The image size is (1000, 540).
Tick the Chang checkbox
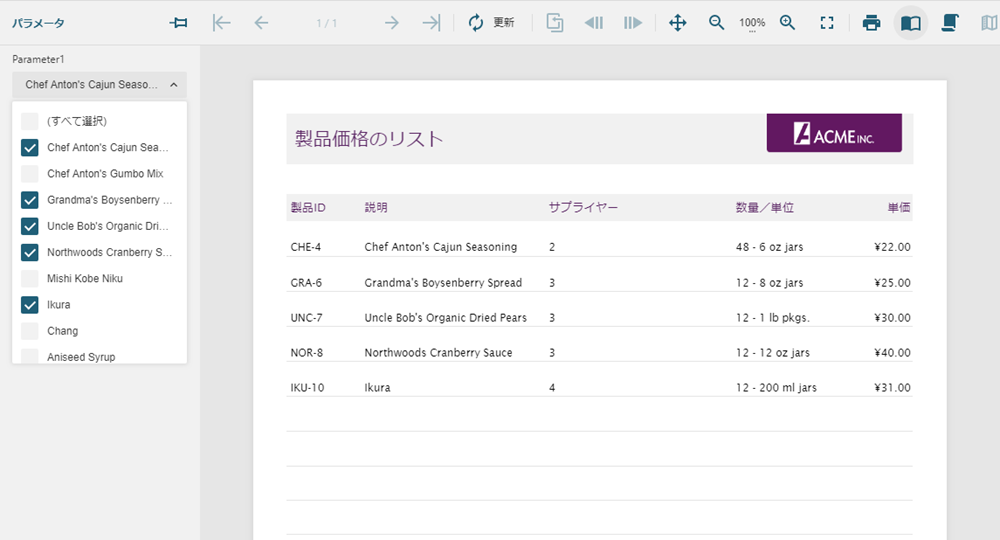pyautogui.click(x=30, y=331)
